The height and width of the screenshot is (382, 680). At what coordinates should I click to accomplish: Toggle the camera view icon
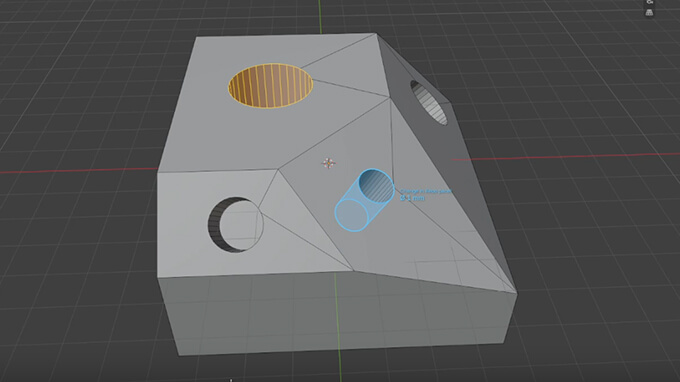(x=649, y=2)
